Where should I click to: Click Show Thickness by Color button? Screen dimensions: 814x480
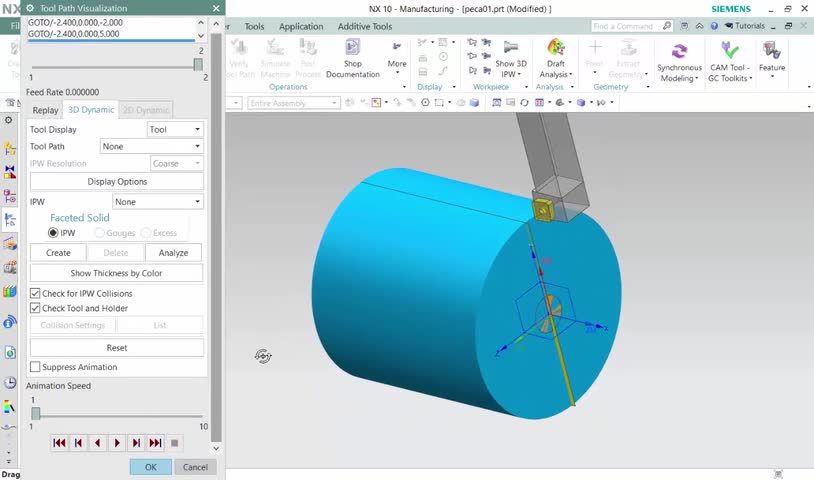click(116, 273)
